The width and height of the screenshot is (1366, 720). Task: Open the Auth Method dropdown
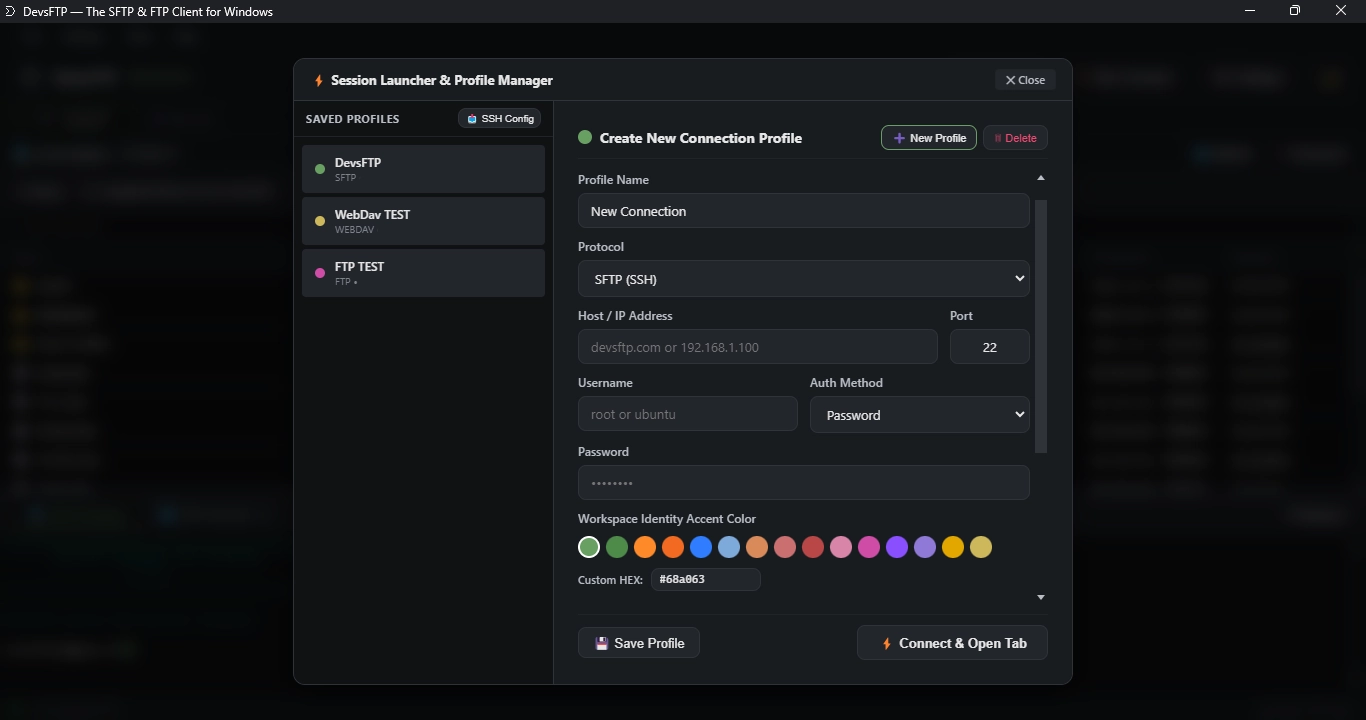click(919, 415)
